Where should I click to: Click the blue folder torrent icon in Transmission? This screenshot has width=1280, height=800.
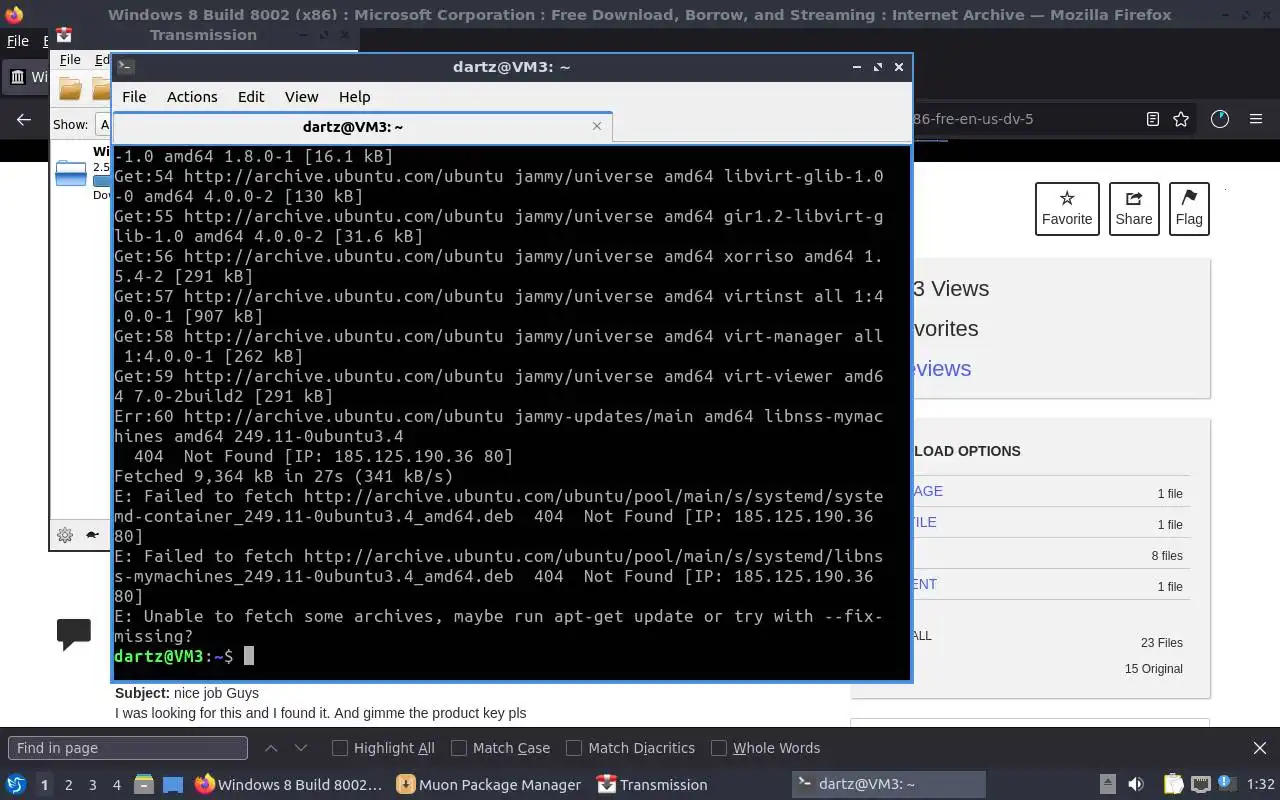(x=71, y=173)
